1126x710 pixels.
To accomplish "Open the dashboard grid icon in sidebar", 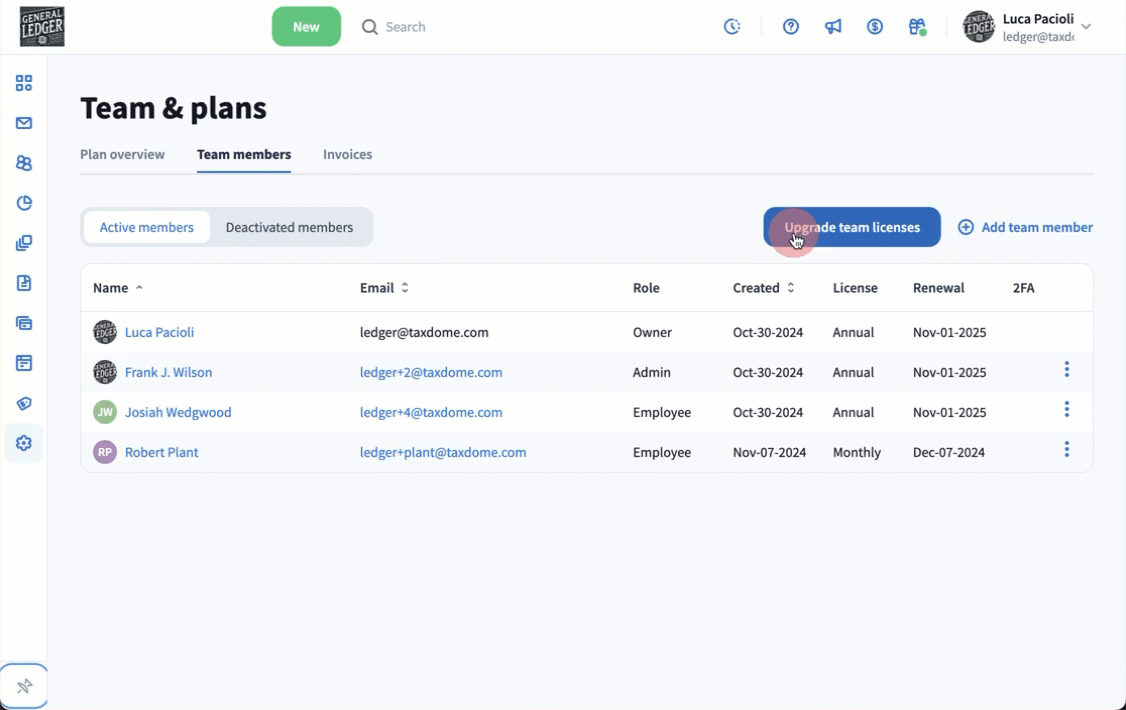I will tap(24, 83).
